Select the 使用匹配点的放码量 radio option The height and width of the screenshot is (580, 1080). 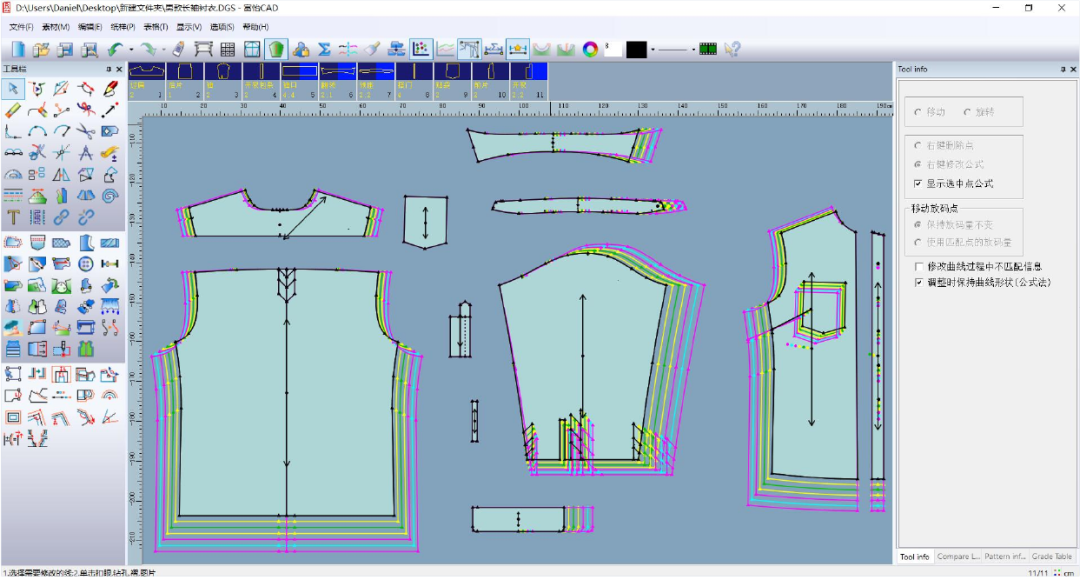point(917,242)
